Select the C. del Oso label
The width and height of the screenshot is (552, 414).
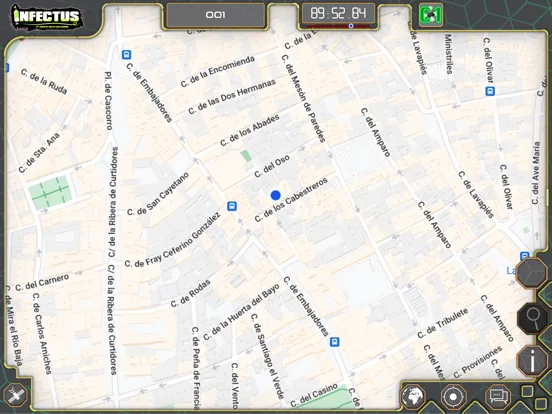[272, 166]
